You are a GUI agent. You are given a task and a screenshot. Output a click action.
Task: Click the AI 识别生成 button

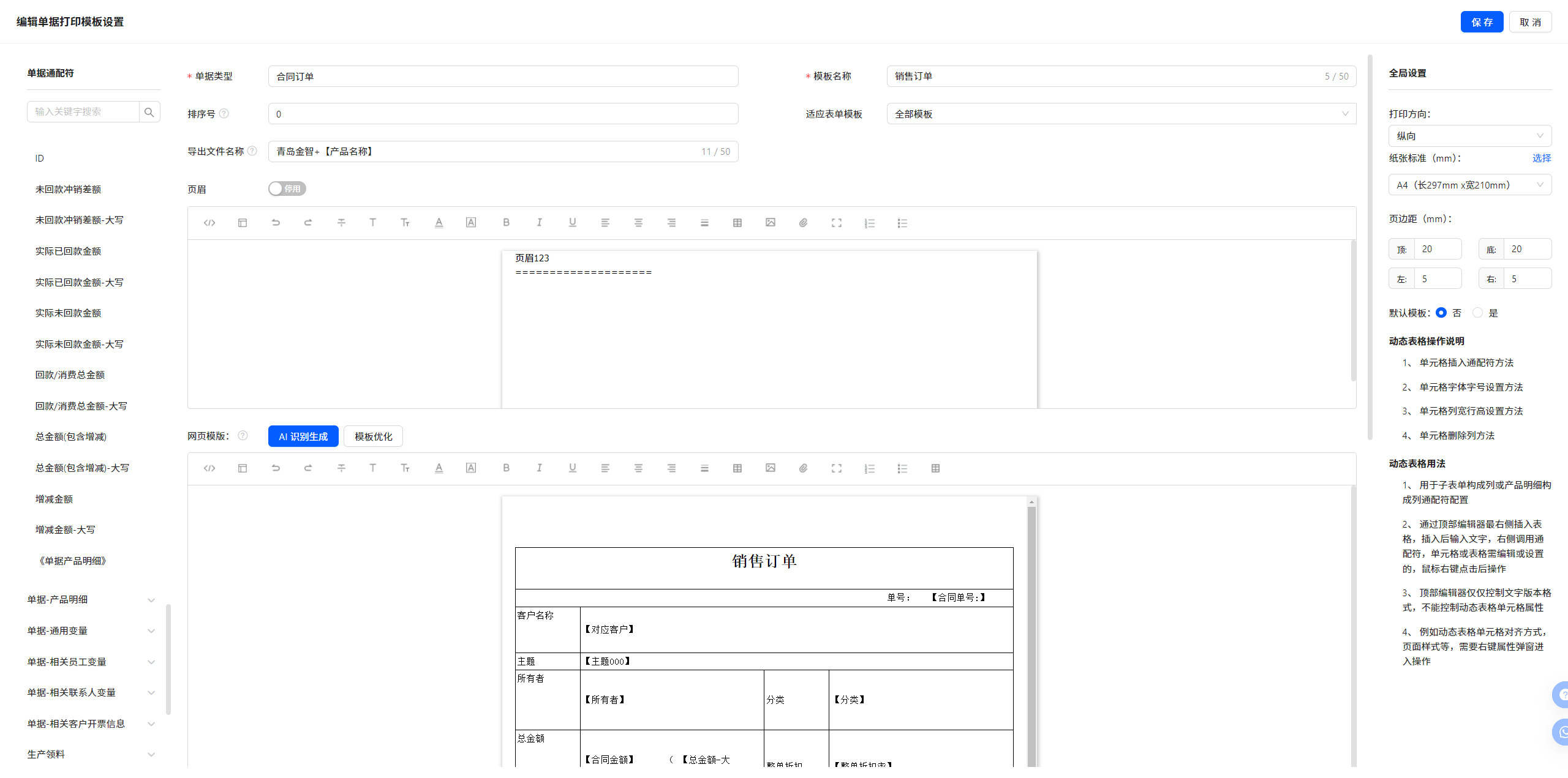click(303, 436)
